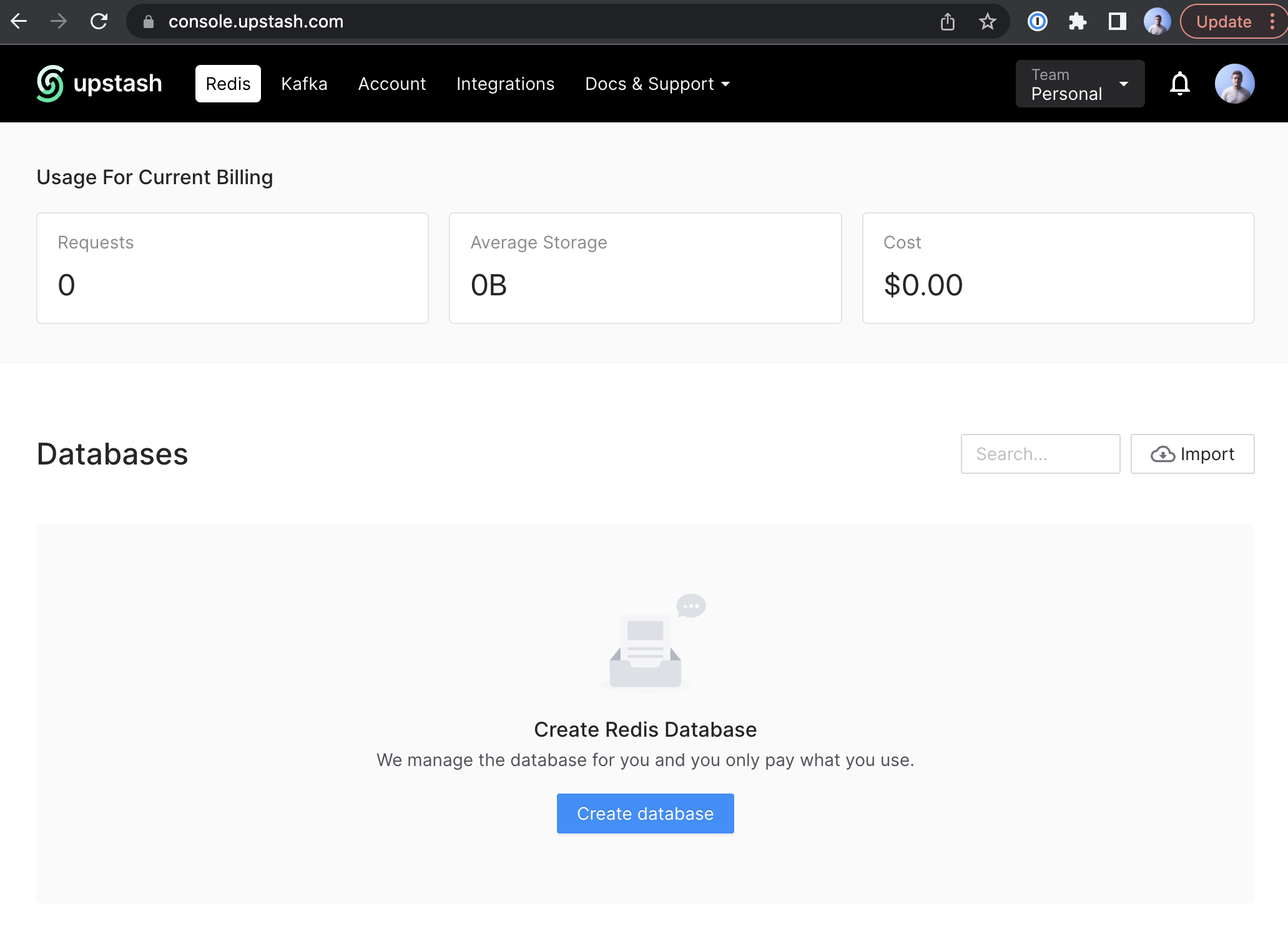1288x939 pixels.
Task: Click the user avatar in Upstash header
Action: (x=1234, y=84)
